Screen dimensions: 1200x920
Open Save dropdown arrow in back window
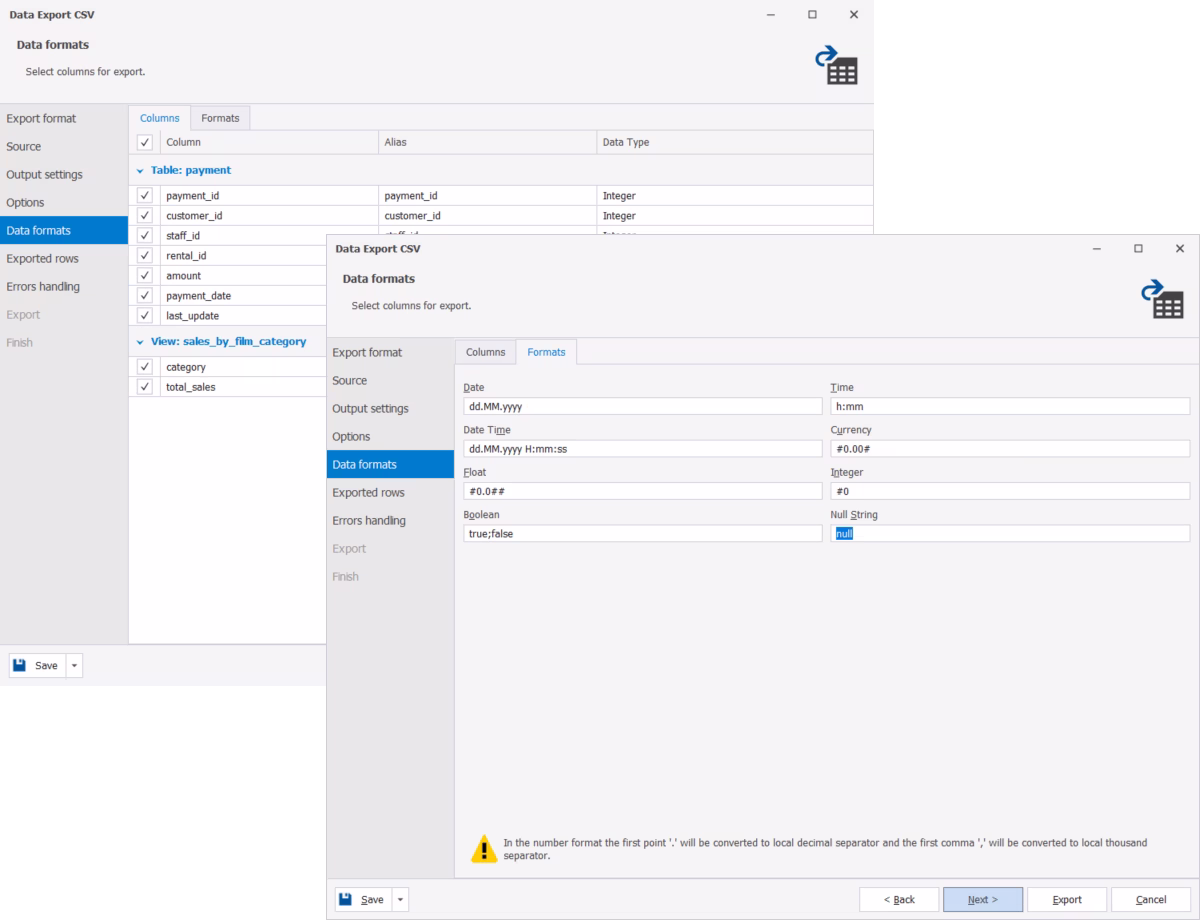click(74, 665)
